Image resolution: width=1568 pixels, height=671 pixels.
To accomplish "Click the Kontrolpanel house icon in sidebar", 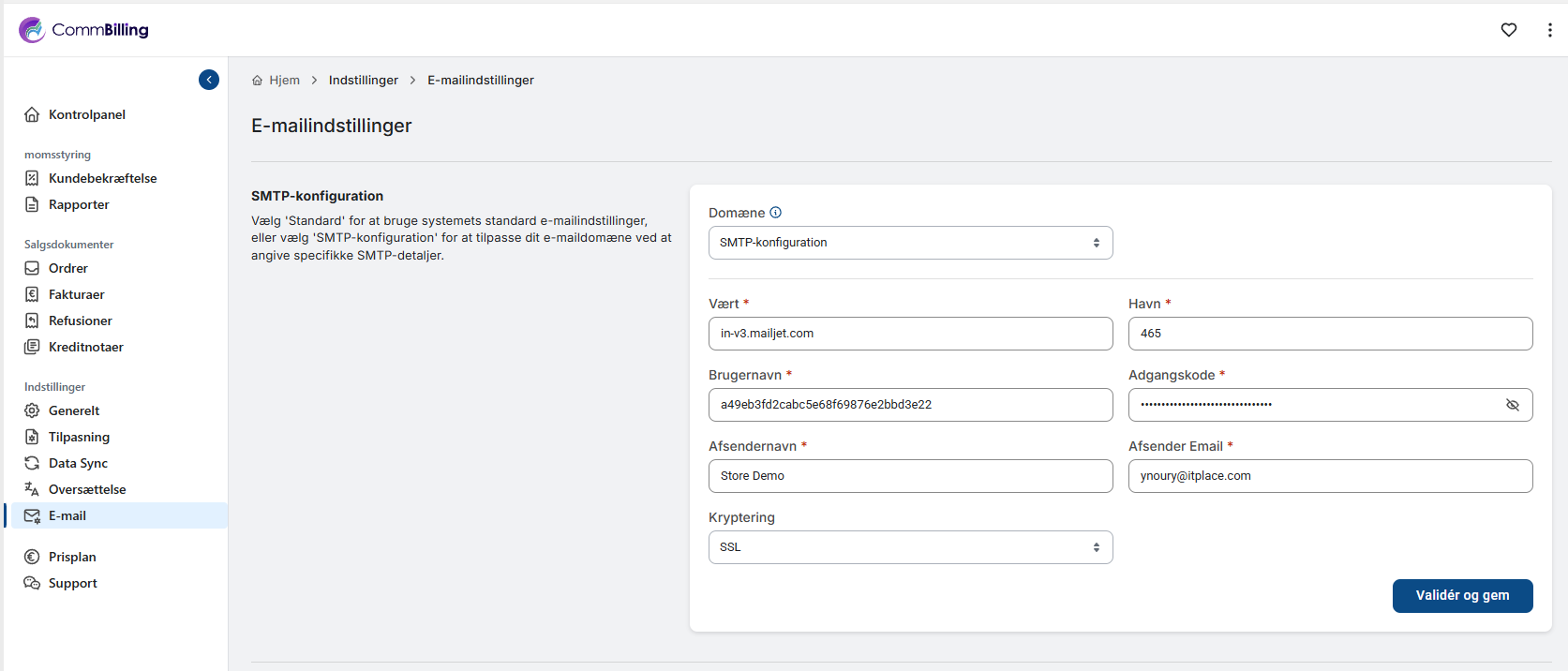I will (x=32, y=114).
